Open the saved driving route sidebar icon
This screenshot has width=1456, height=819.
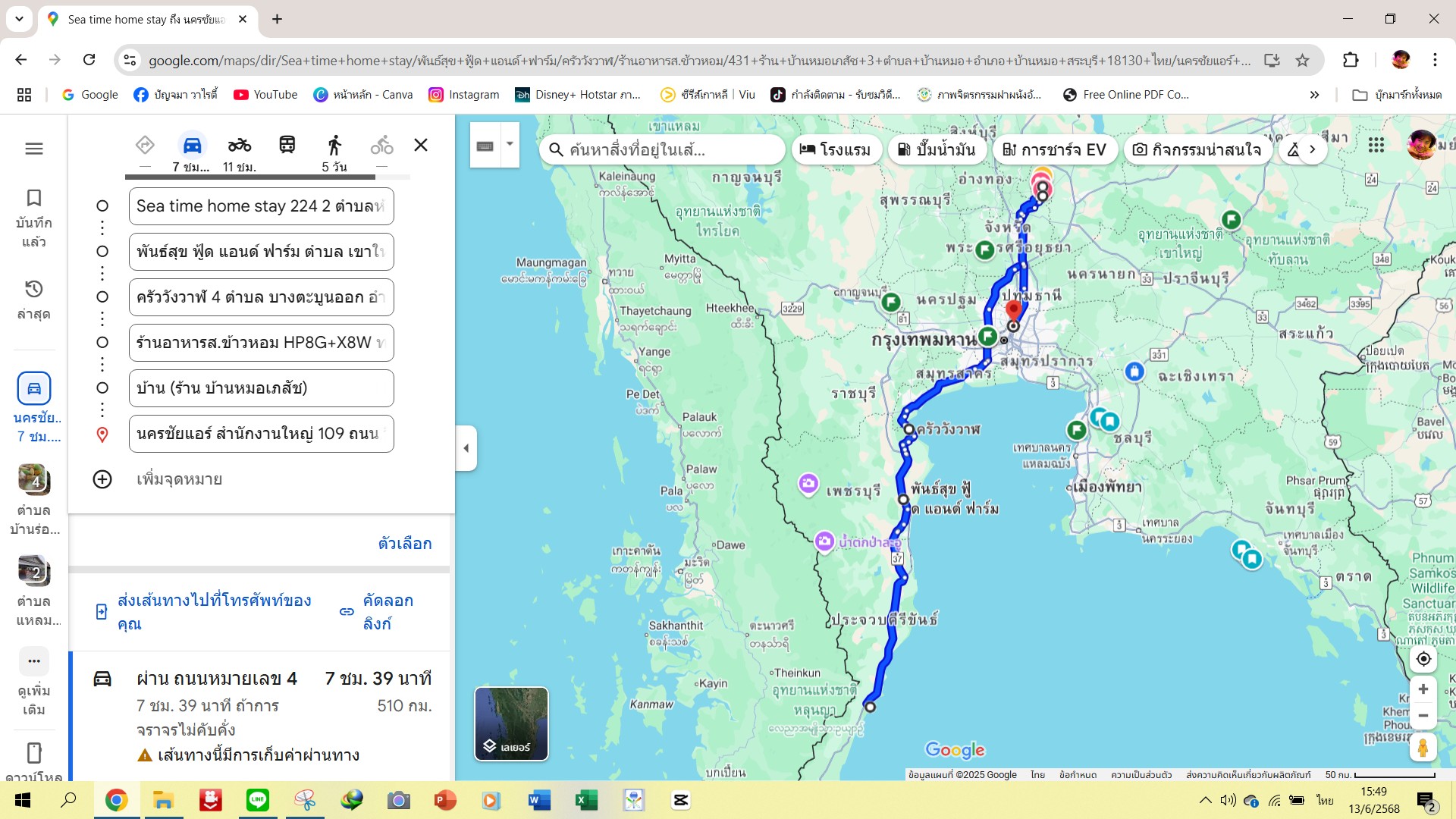(34, 388)
